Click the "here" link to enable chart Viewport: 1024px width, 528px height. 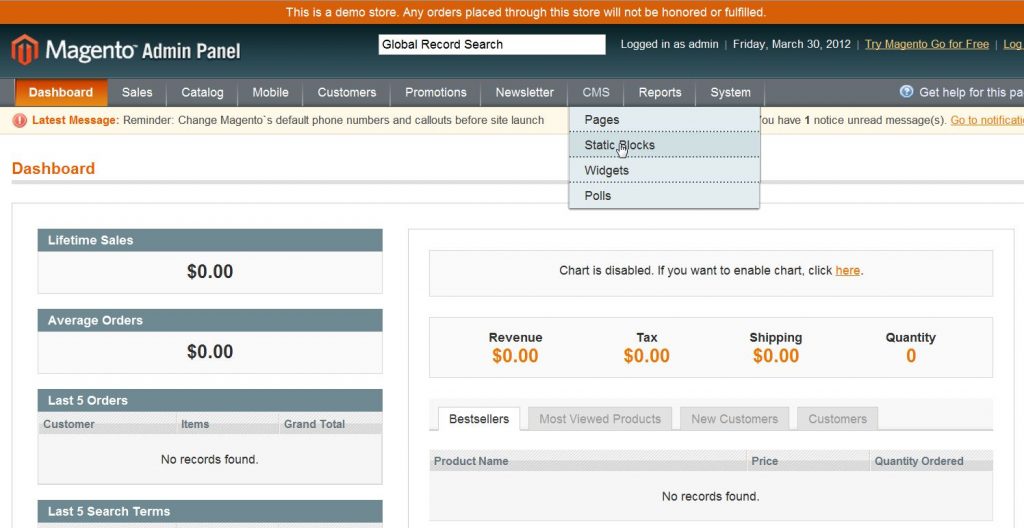point(847,271)
